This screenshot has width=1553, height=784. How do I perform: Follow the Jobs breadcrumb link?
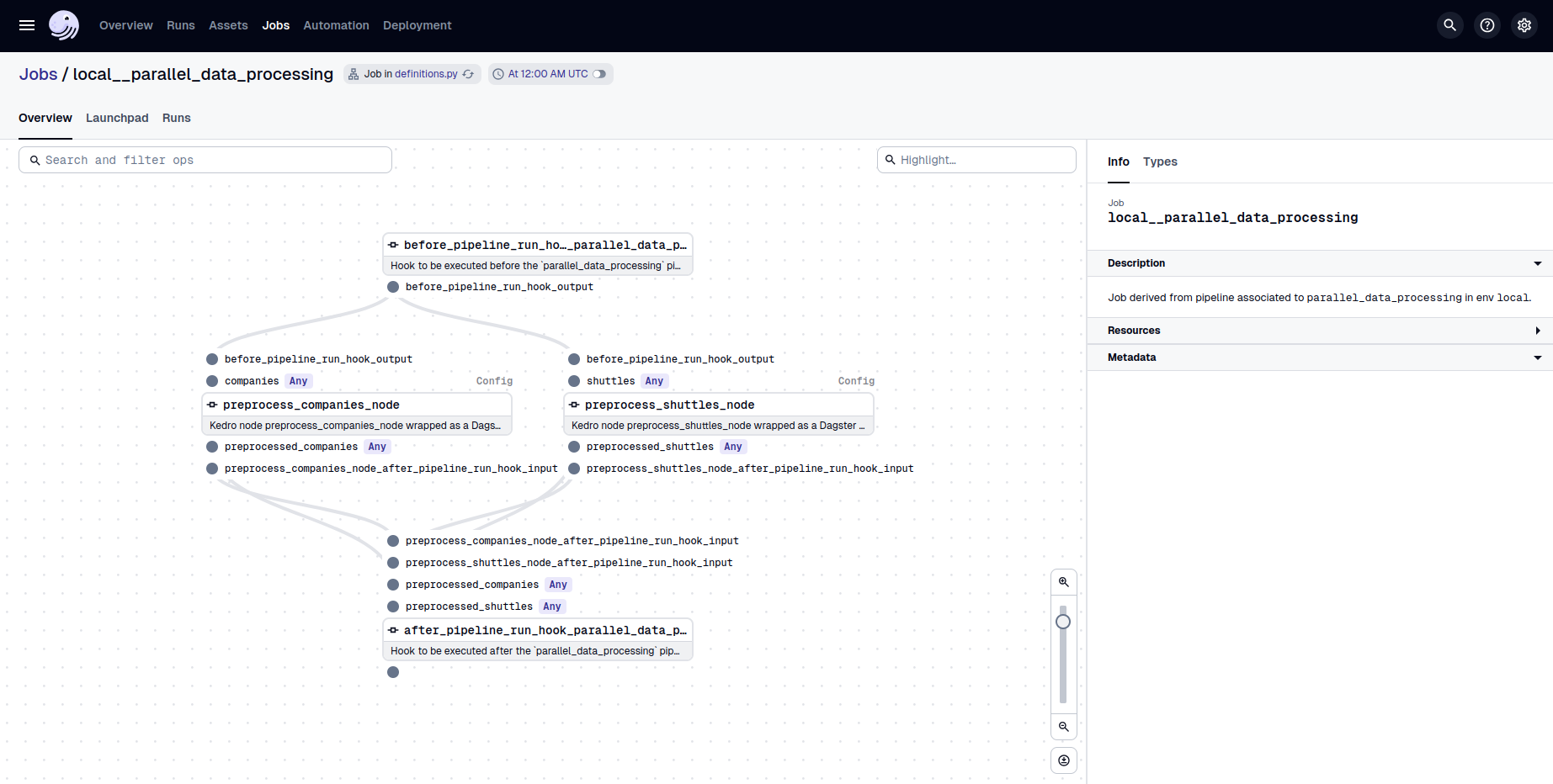pyautogui.click(x=39, y=74)
